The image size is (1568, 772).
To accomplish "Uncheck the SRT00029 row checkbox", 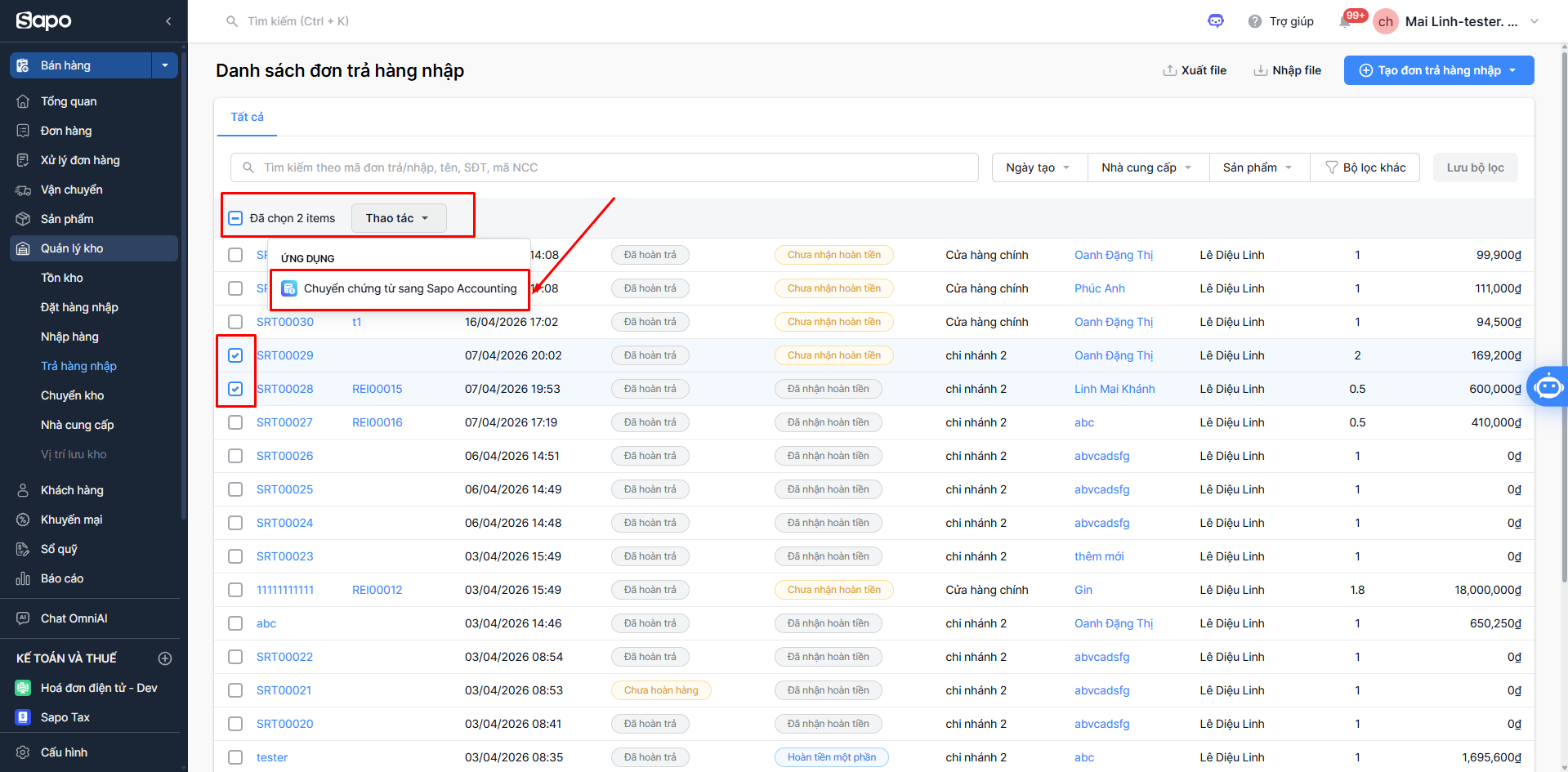I will pos(235,355).
